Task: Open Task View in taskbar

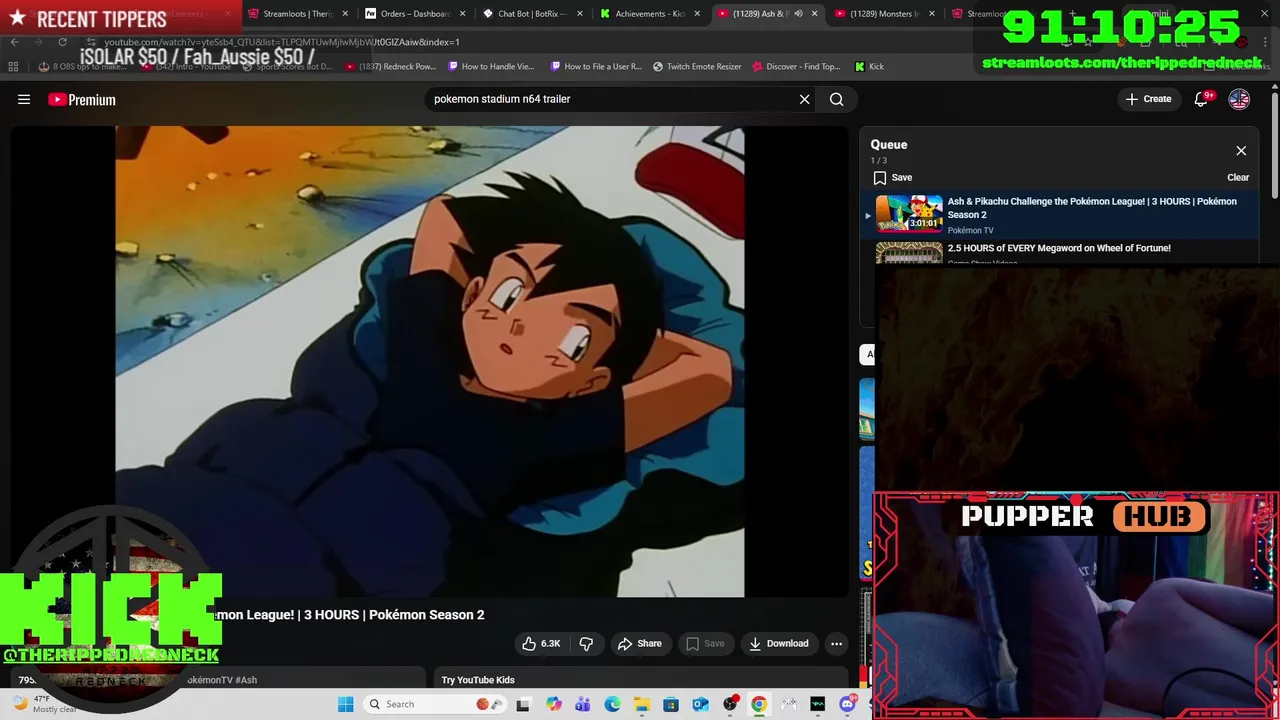Action: pos(522,704)
